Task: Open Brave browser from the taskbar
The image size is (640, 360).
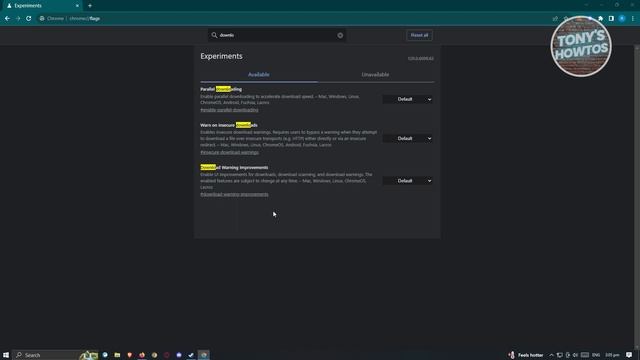Action: pyautogui.click(x=129, y=355)
